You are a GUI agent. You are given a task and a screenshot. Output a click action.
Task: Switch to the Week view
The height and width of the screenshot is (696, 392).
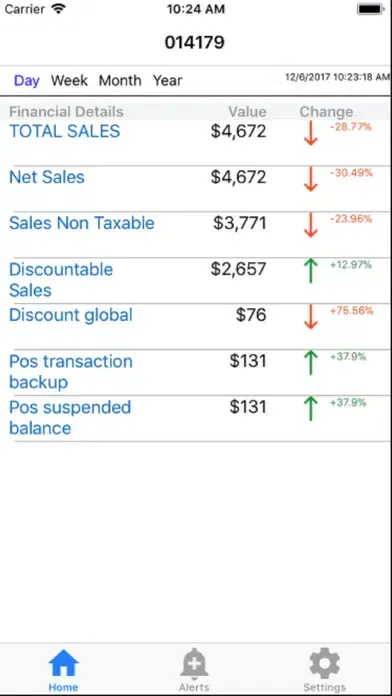tap(69, 81)
